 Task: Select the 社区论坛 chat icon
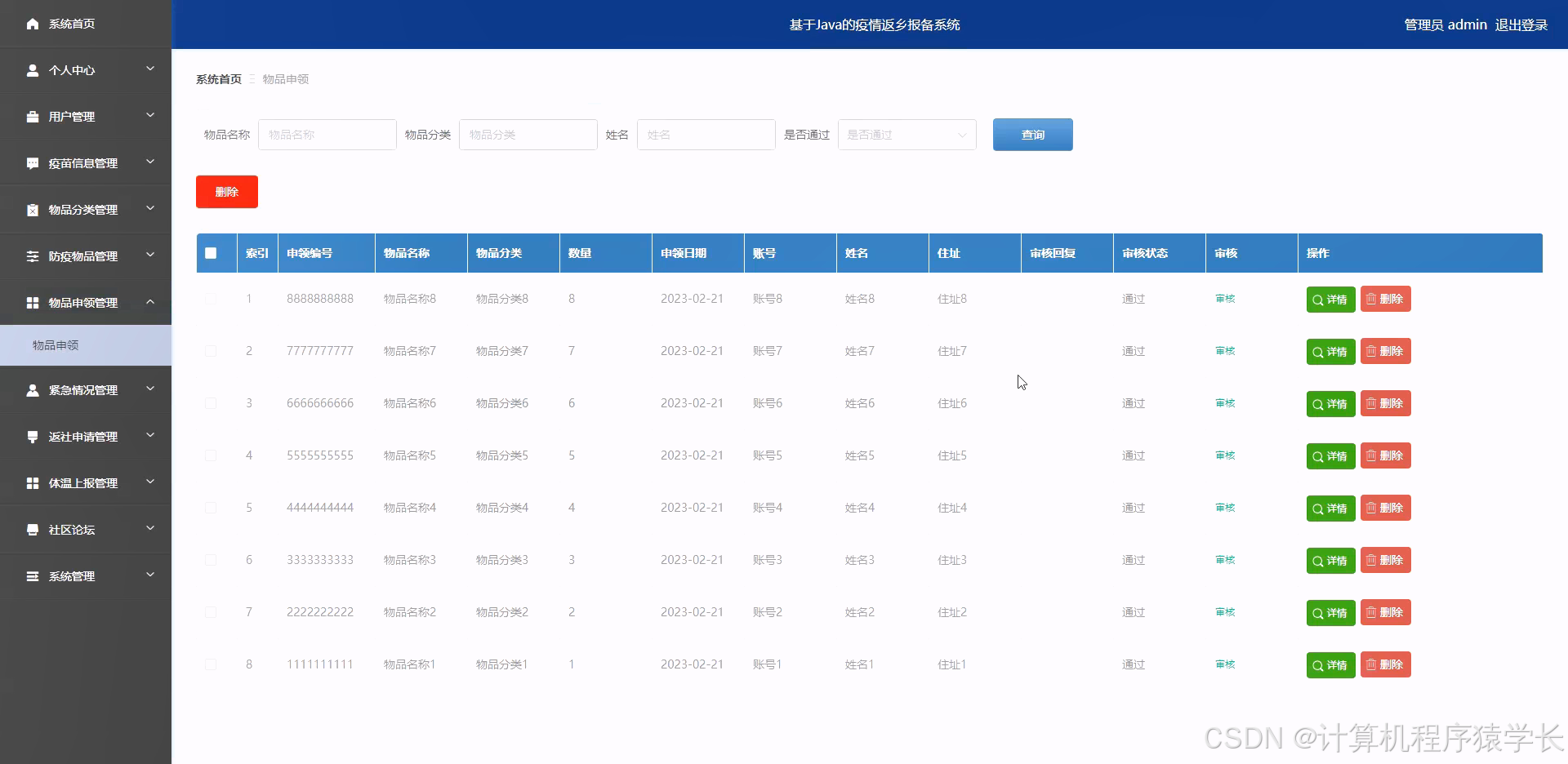[x=33, y=529]
